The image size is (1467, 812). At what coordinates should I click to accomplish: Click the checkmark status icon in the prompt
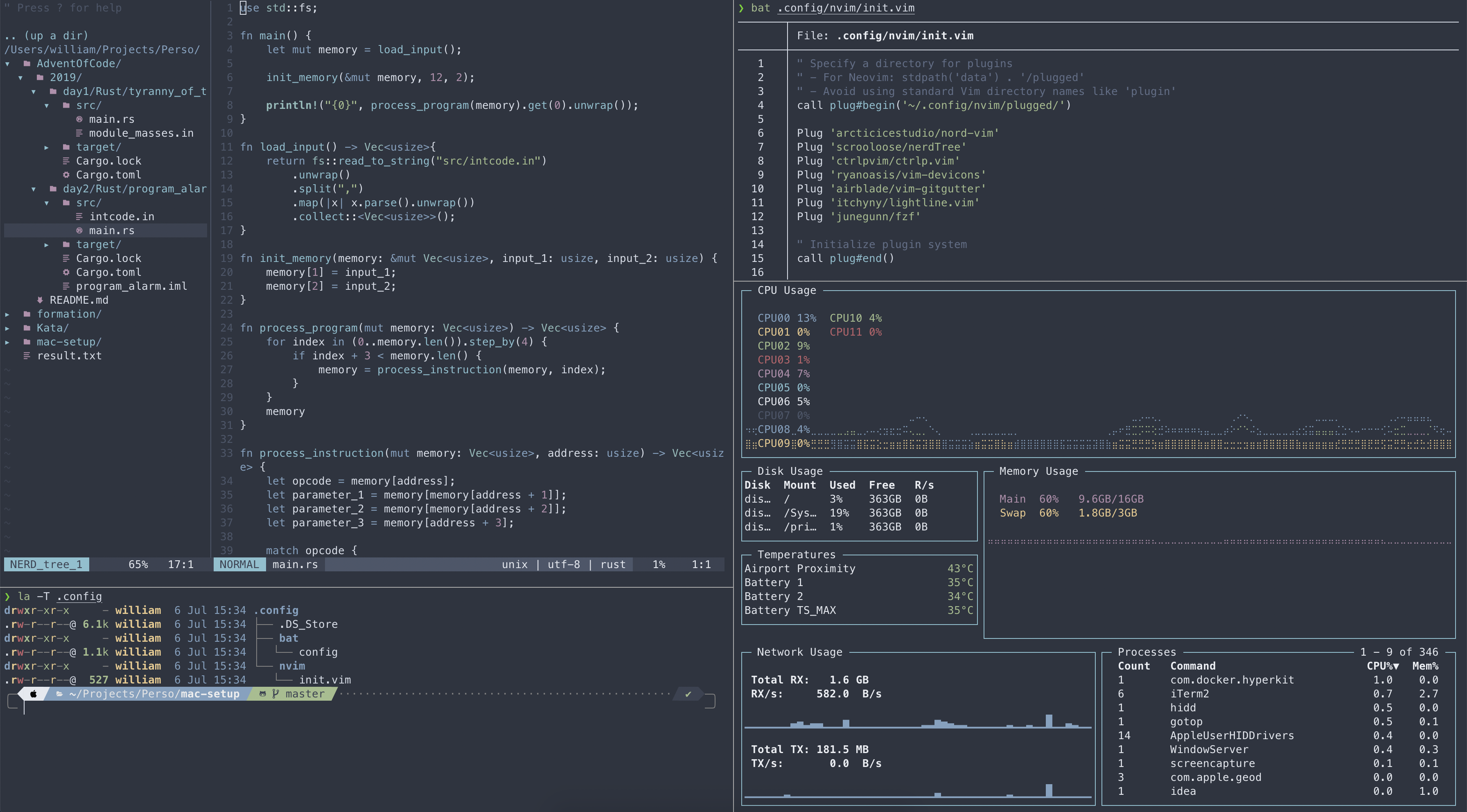click(688, 694)
